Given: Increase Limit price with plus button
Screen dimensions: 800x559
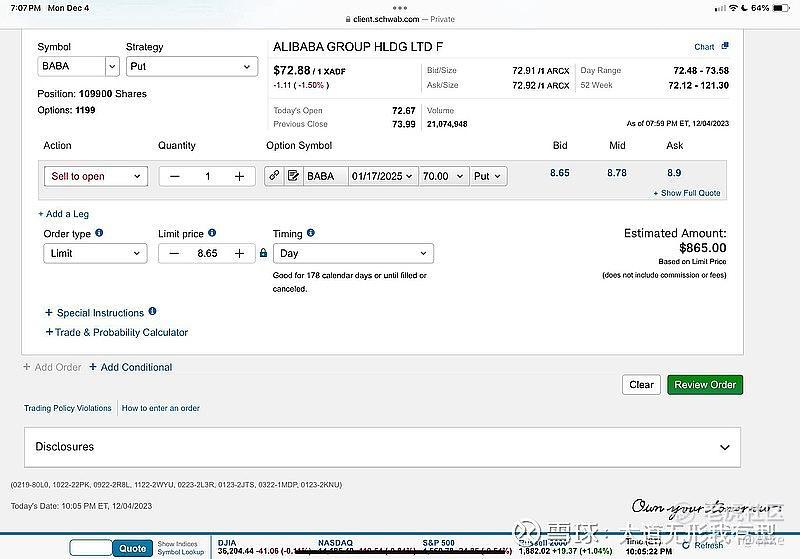Looking at the screenshot, I should click(x=239, y=253).
